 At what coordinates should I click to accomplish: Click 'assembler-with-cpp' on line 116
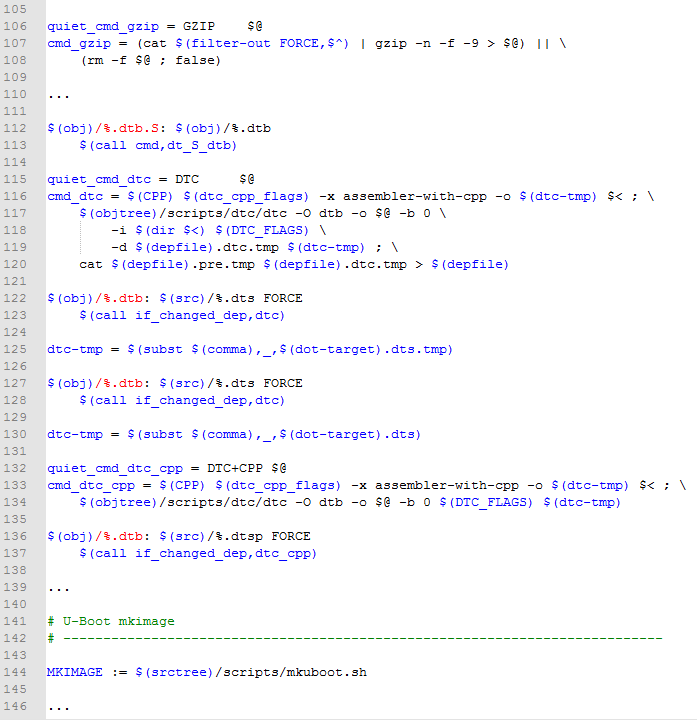tap(415, 197)
